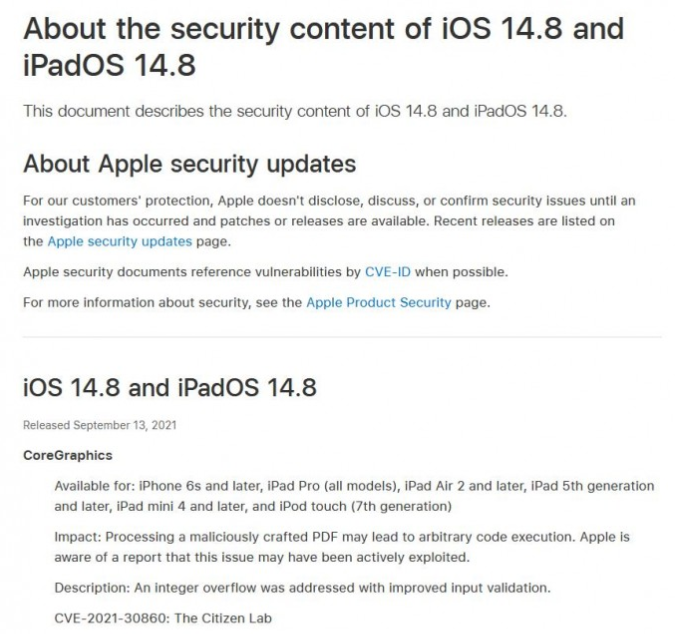Click the Available for devices paragraph
The height and width of the screenshot is (634, 675).
(x=354, y=496)
